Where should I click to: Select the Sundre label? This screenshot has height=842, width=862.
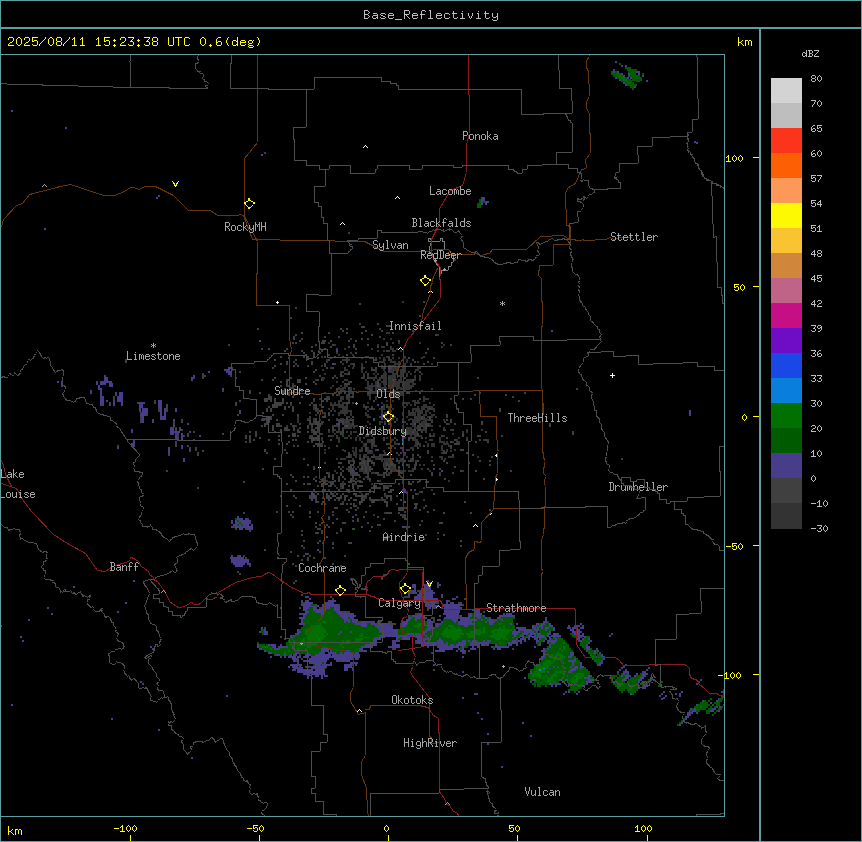[x=292, y=391]
